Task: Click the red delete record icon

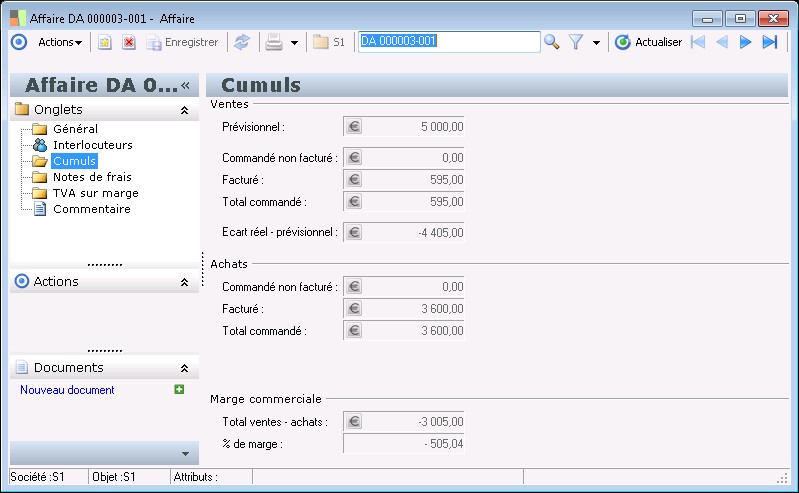Action: pyautogui.click(x=129, y=42)
